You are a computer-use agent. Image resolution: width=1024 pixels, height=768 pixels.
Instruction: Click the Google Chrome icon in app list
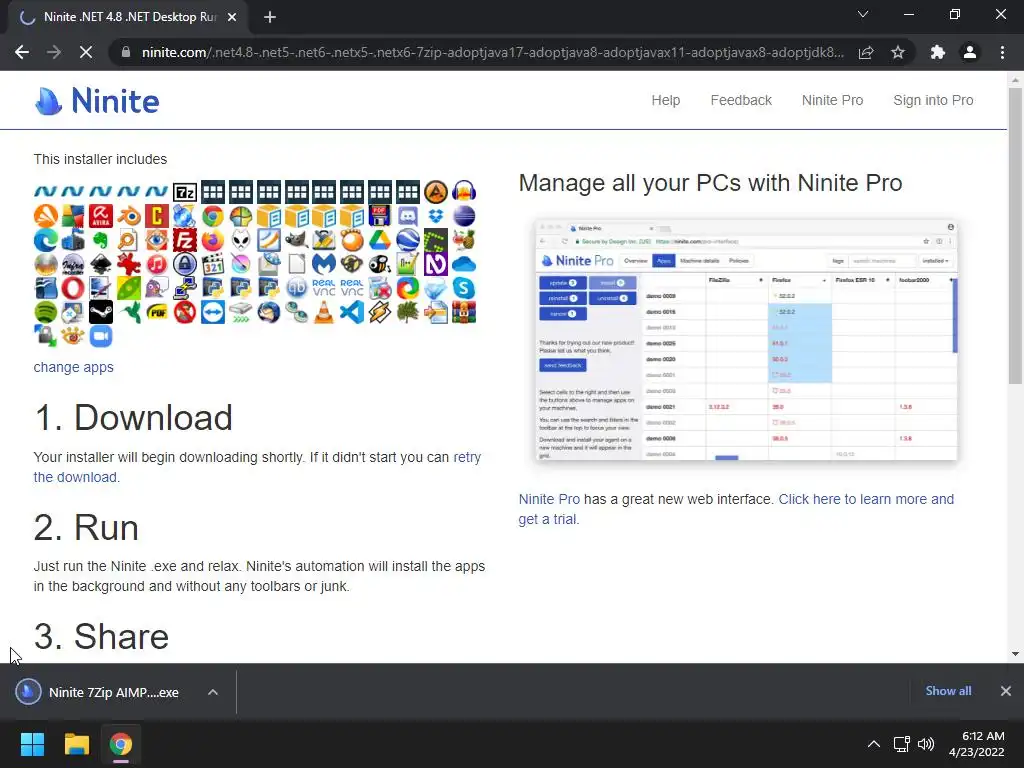213,216
